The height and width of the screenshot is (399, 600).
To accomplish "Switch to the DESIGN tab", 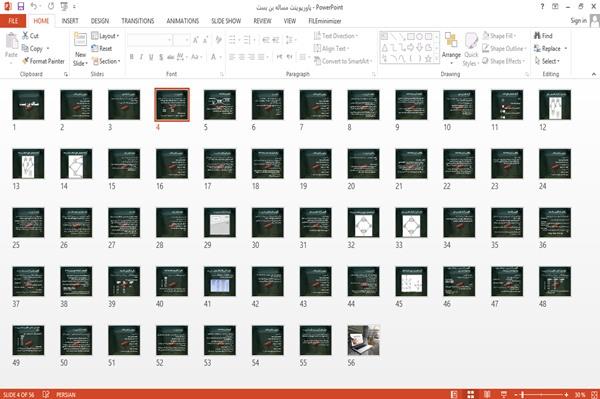I will pyautogui.click(x=100, y=21).
